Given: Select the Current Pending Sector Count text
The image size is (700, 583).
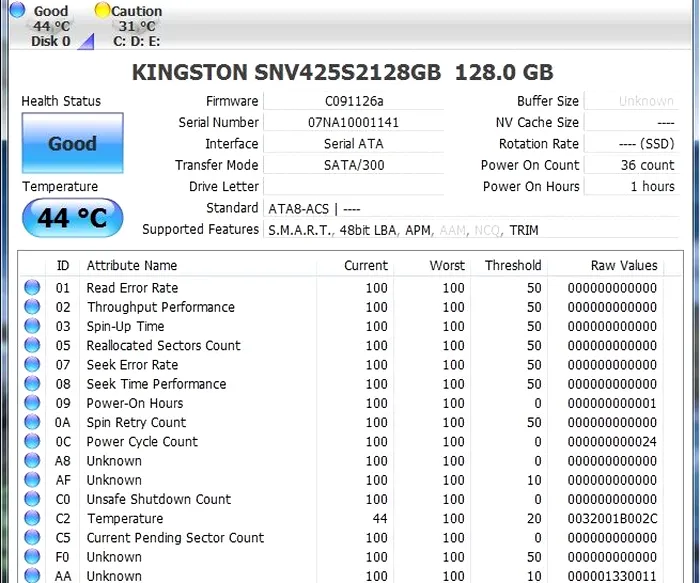Looking at the screenshot, I should tap(175, 537).
